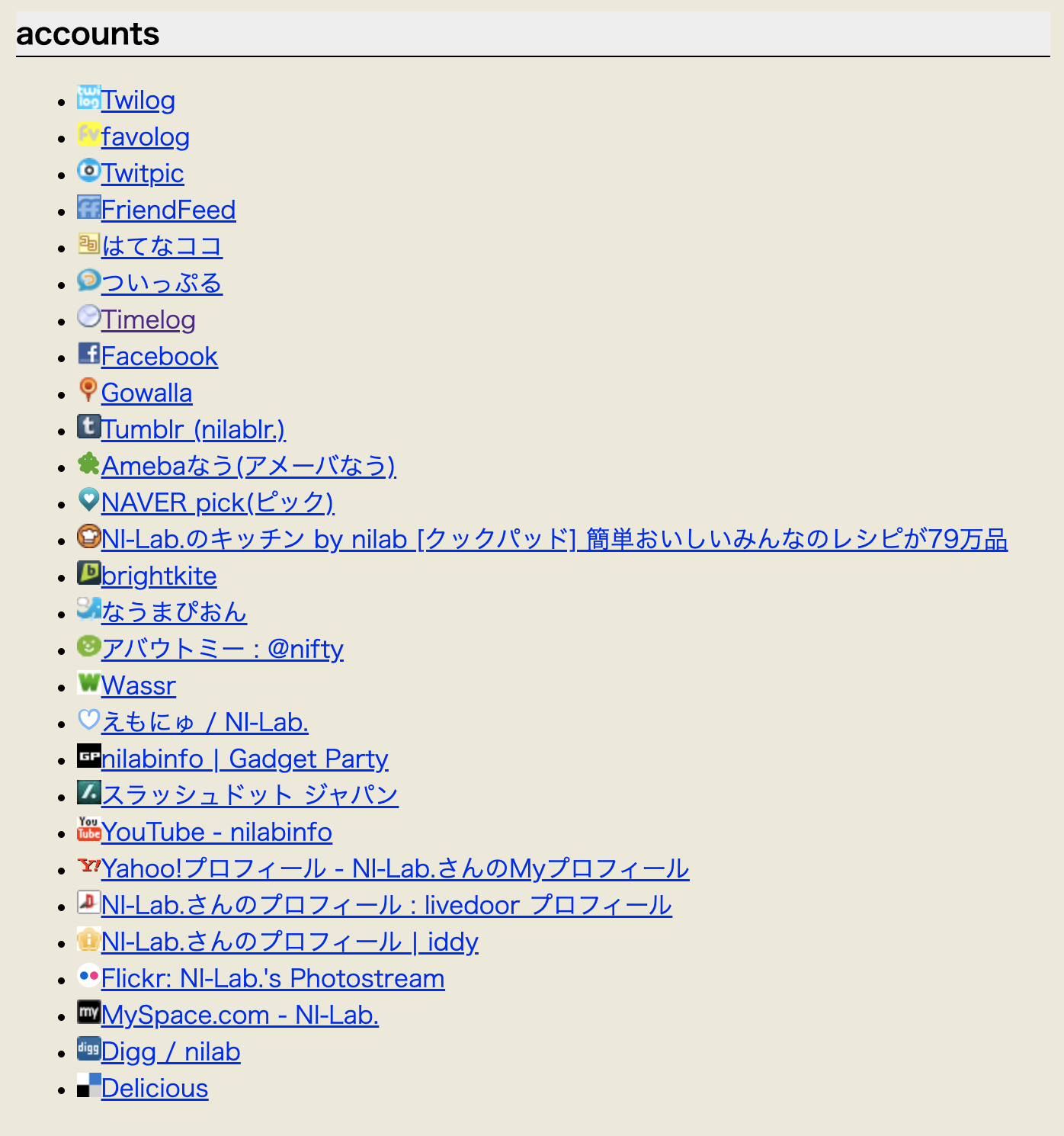This screenshot has width=1064, height=1136.
Task: Open the favolog link
Action: 145,137
